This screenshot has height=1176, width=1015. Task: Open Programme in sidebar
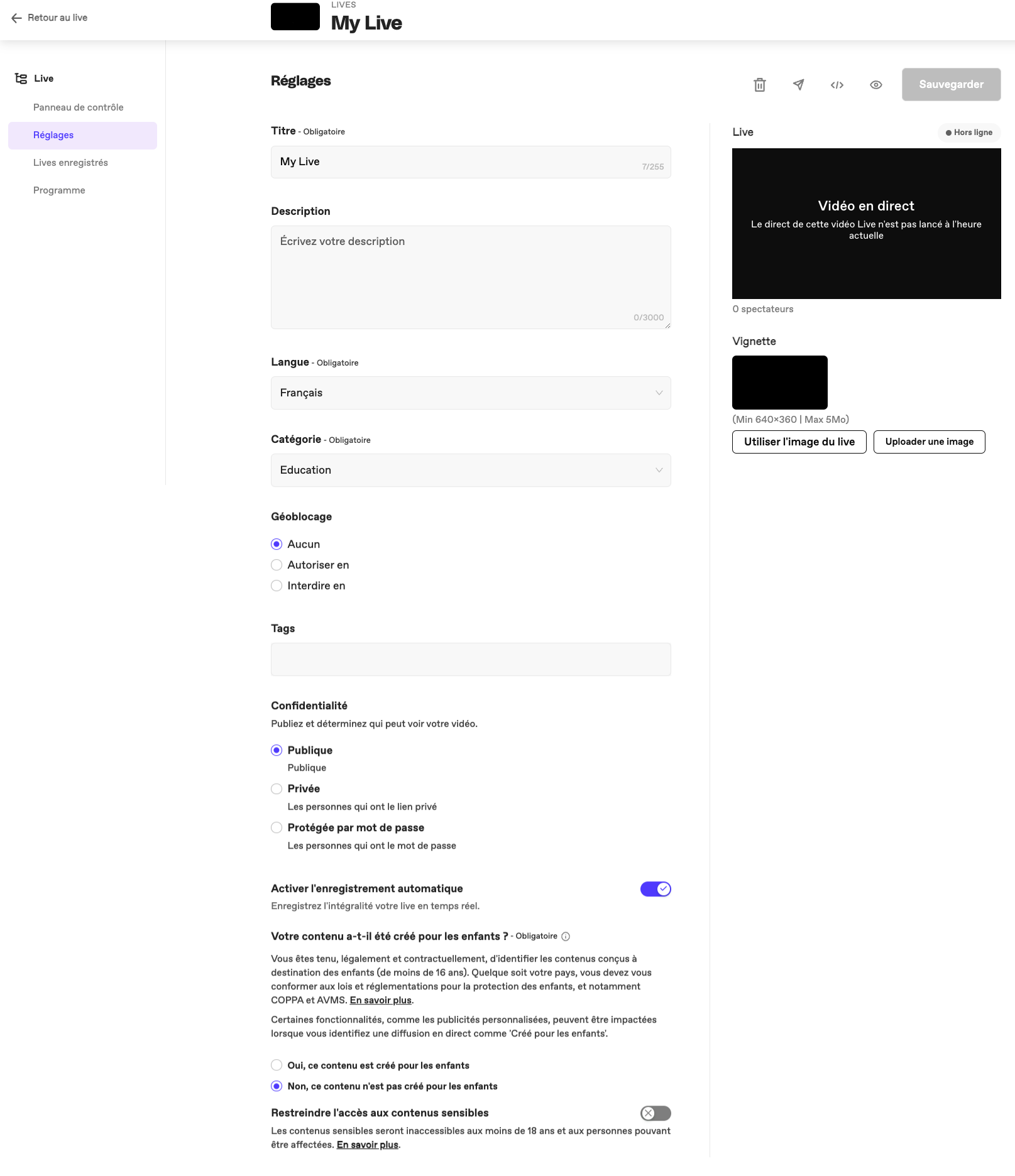click(59, 190)
